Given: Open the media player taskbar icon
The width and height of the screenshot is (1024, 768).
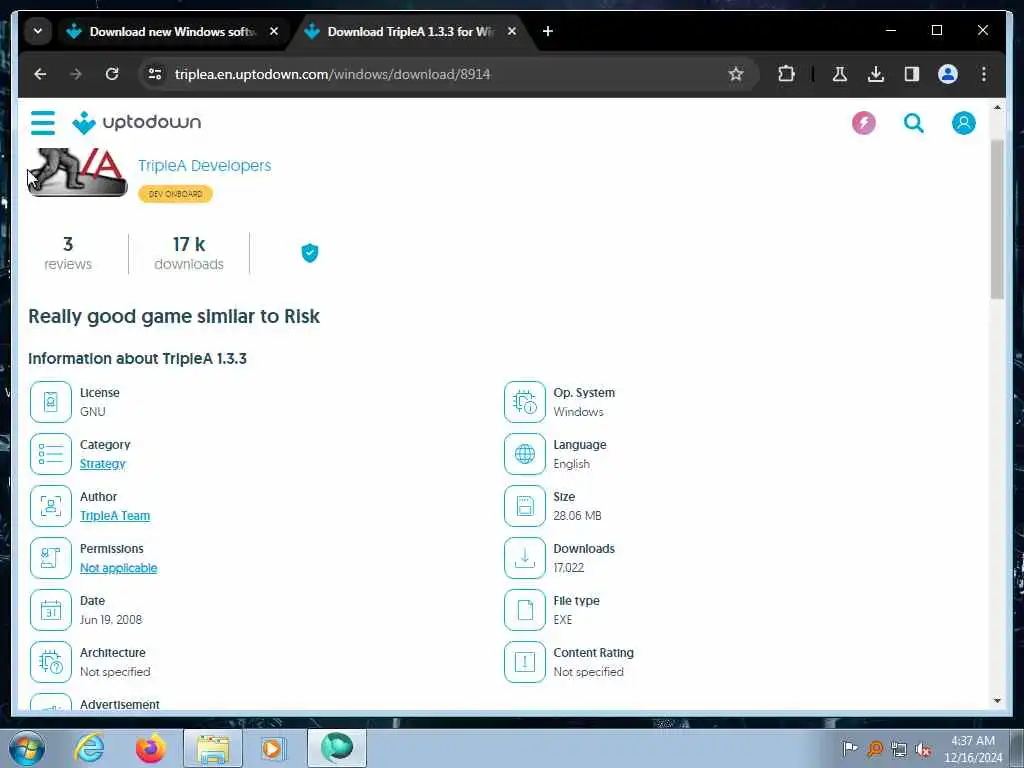Looking at the screenshot, I should [x=272, y=748].
